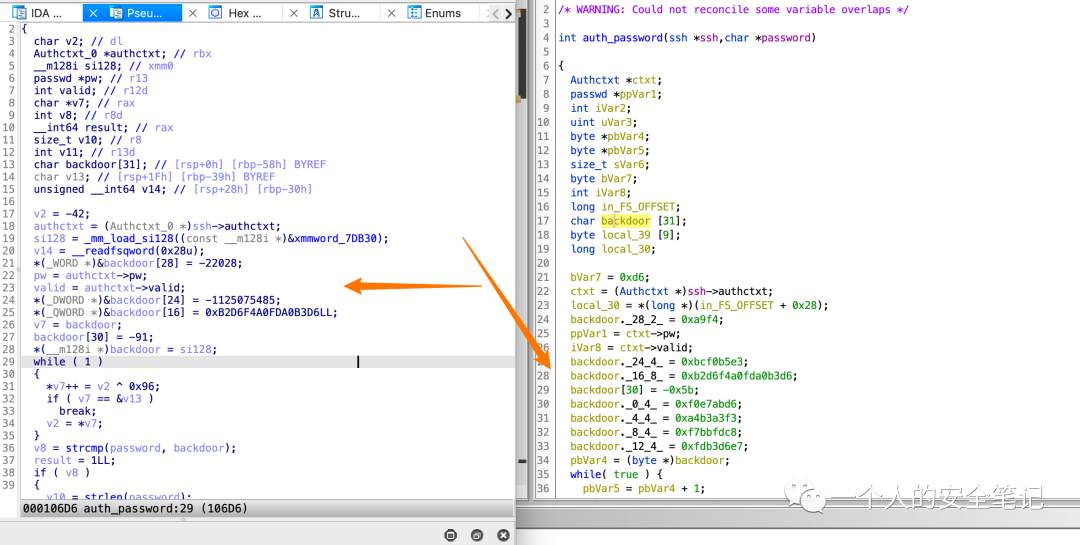Click the 'break;' statement in IDA
1080x545 pixels.
coord(76,411)
